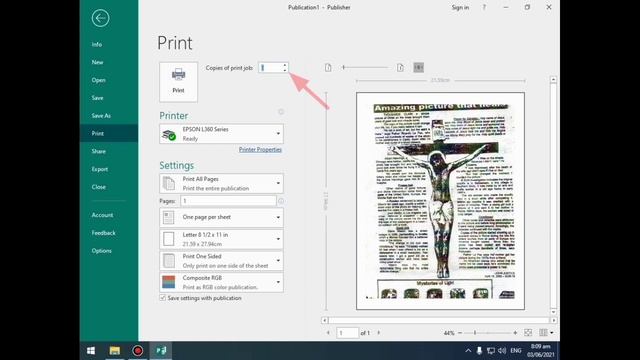The width and height of the screenshot is (640, 360).
Task: Choose Save As in the sidebar
Action: [x=101, y=116]
